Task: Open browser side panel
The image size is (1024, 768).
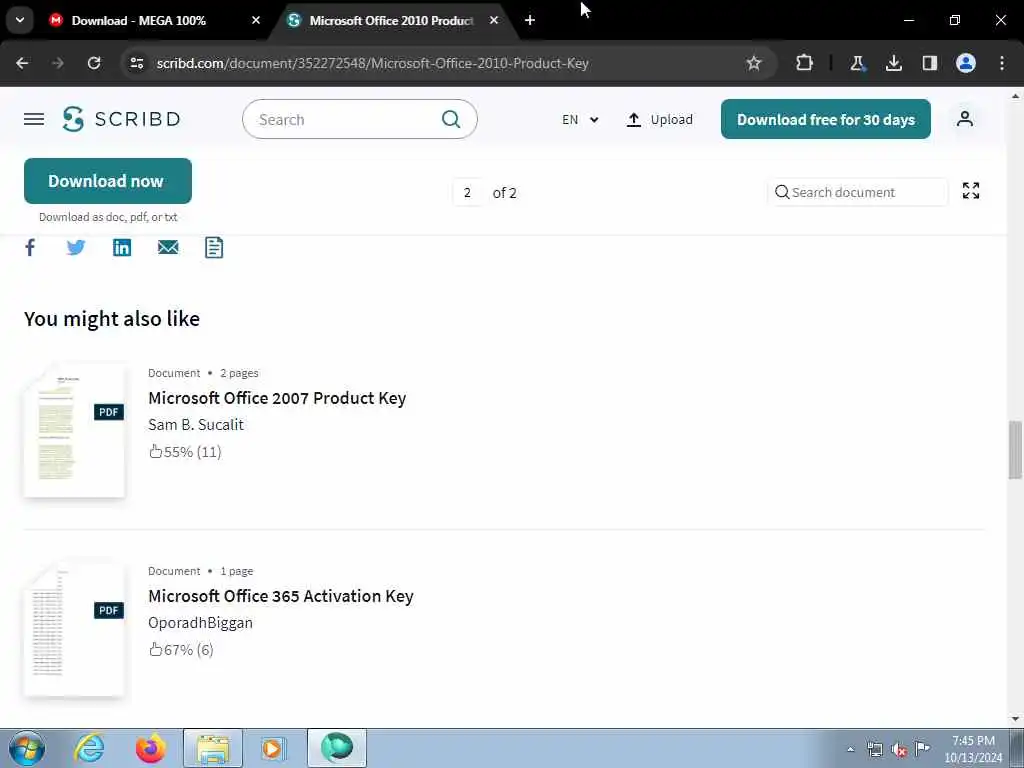Action: pyautogui.click(x=929, y=63)
